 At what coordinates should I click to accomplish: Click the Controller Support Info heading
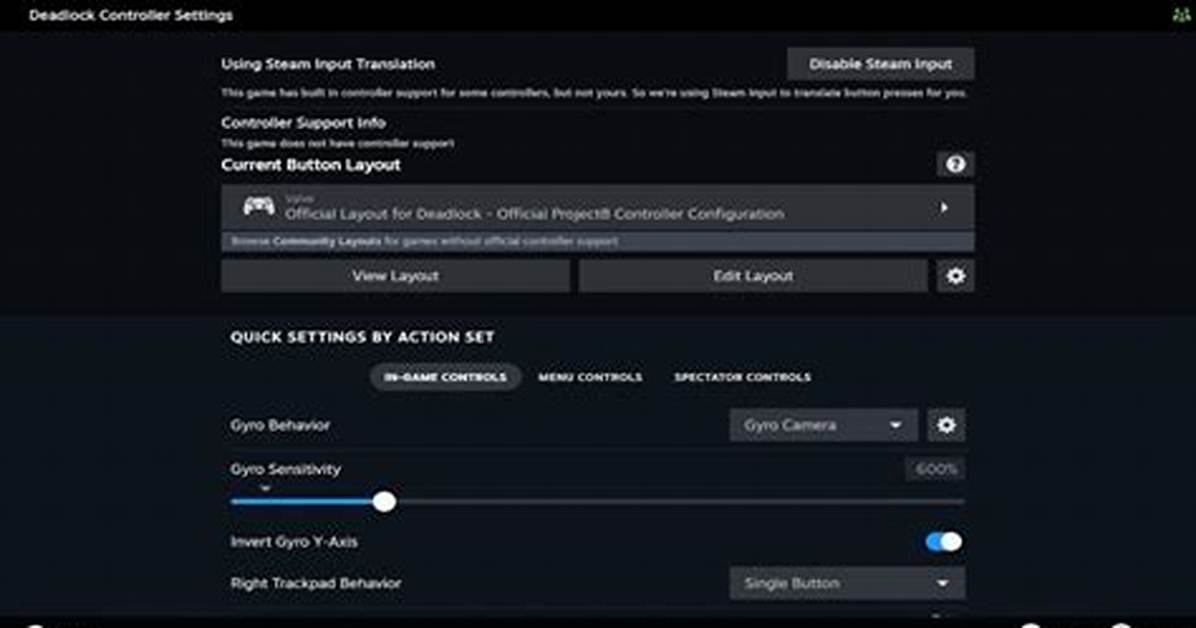303,123
